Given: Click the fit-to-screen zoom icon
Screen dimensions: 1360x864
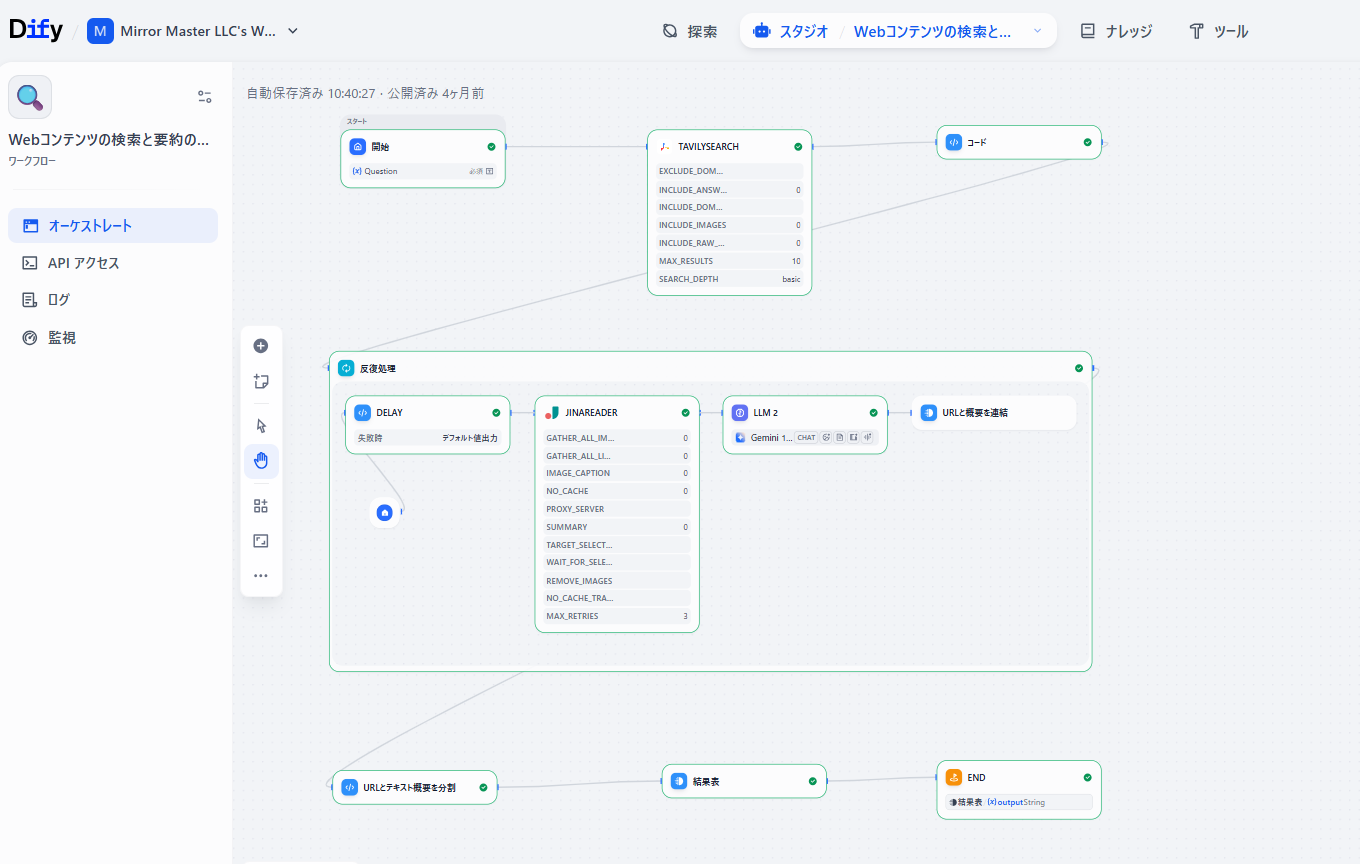Looking at the screenshot, I should [261, 541].
